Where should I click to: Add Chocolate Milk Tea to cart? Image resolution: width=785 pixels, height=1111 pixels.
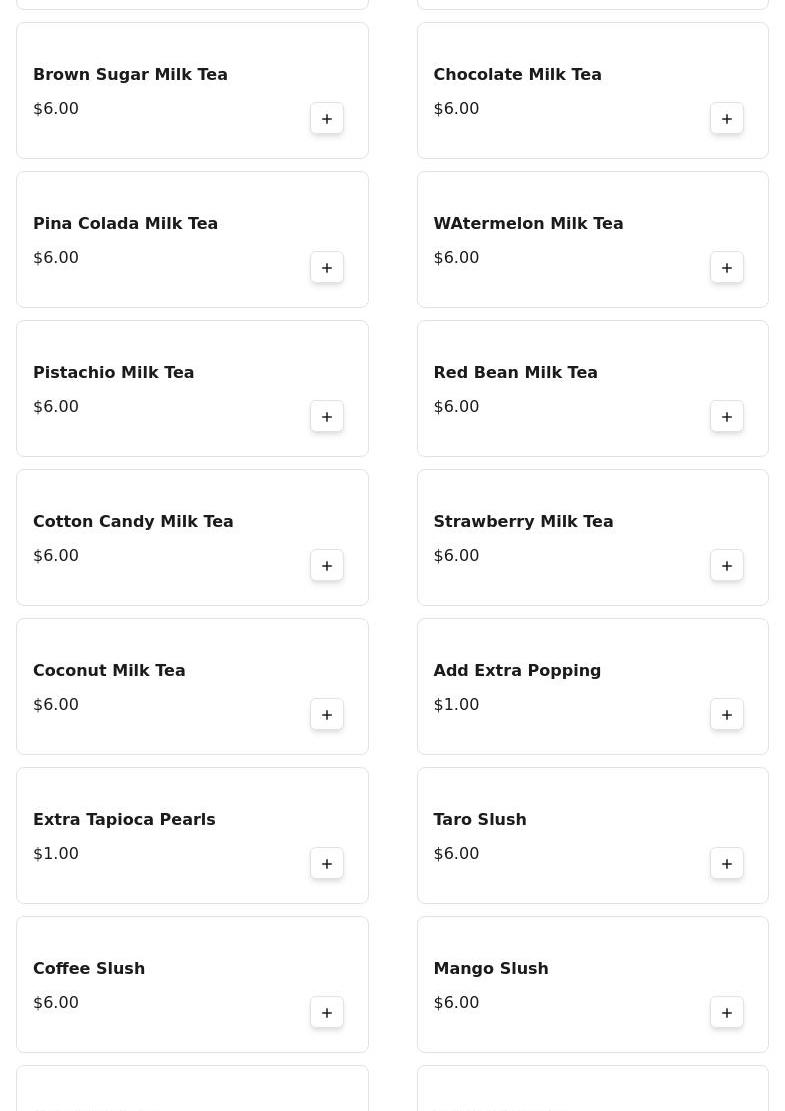click(x=727, y=119)
